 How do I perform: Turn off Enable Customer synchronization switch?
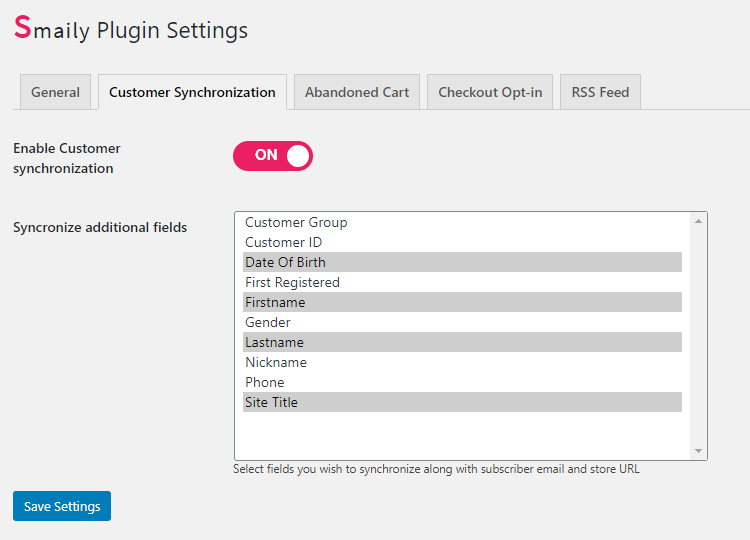pos(273,156)
